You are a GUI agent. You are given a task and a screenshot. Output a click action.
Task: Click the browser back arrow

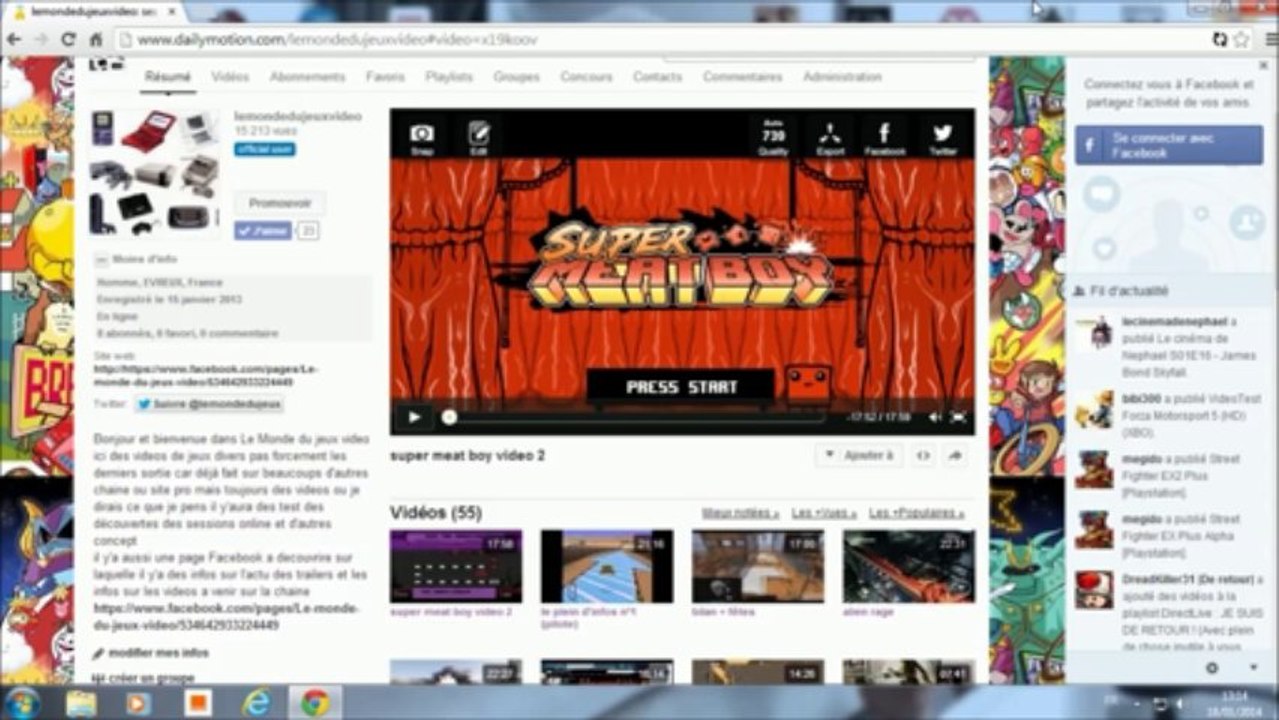[x=14, y=39]
